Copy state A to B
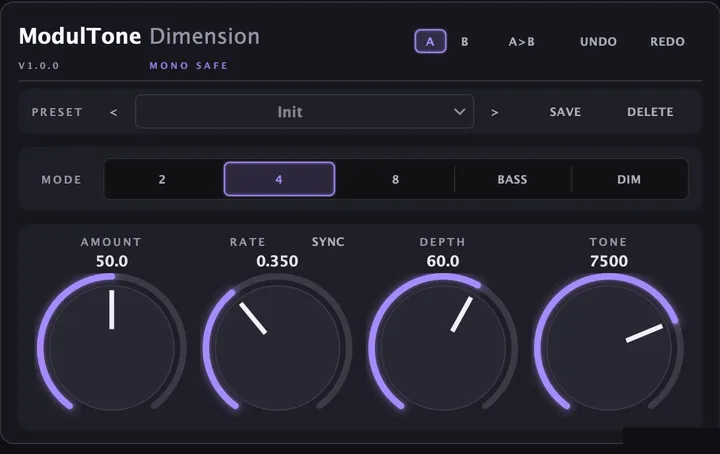The image size is (720, 454). point(522,42)
